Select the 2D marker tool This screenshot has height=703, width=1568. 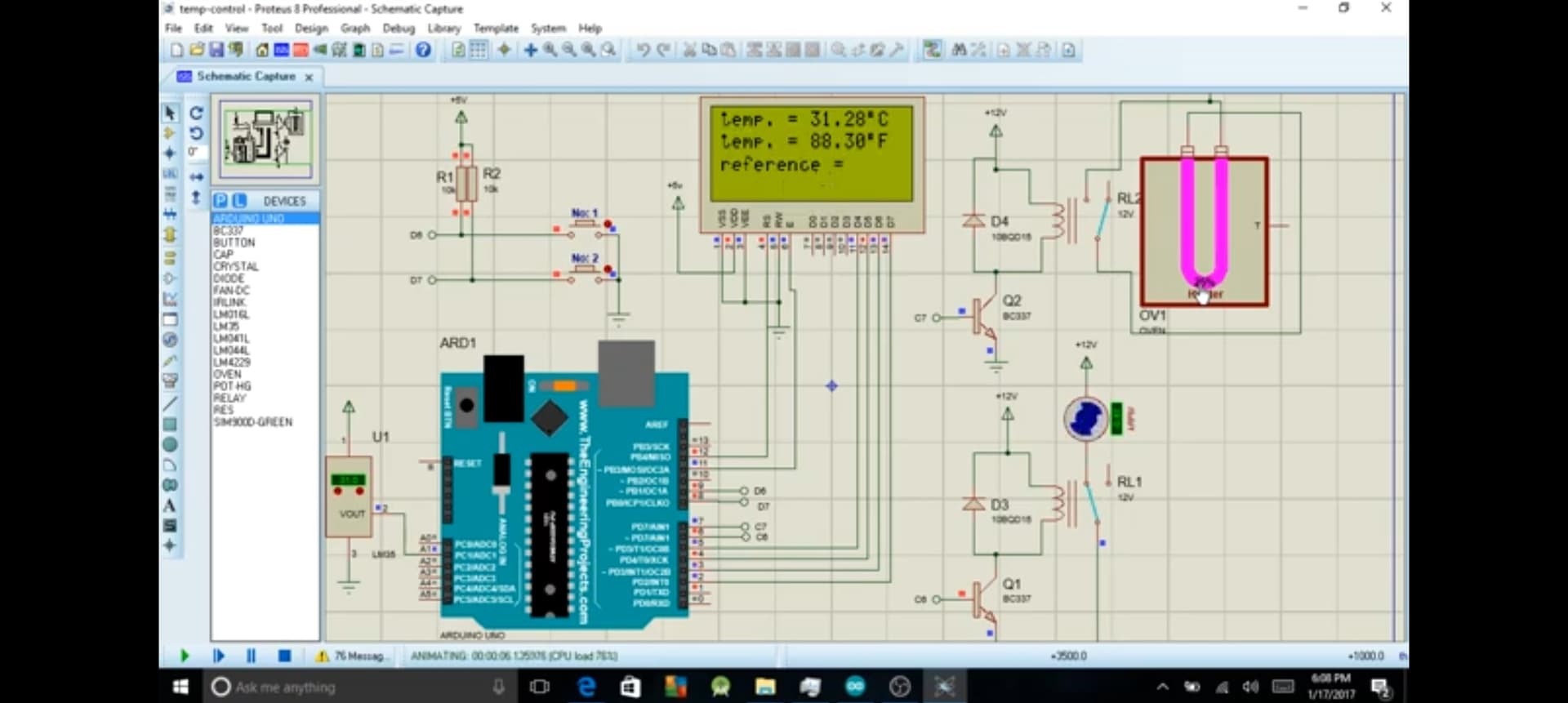pos(170,545)
